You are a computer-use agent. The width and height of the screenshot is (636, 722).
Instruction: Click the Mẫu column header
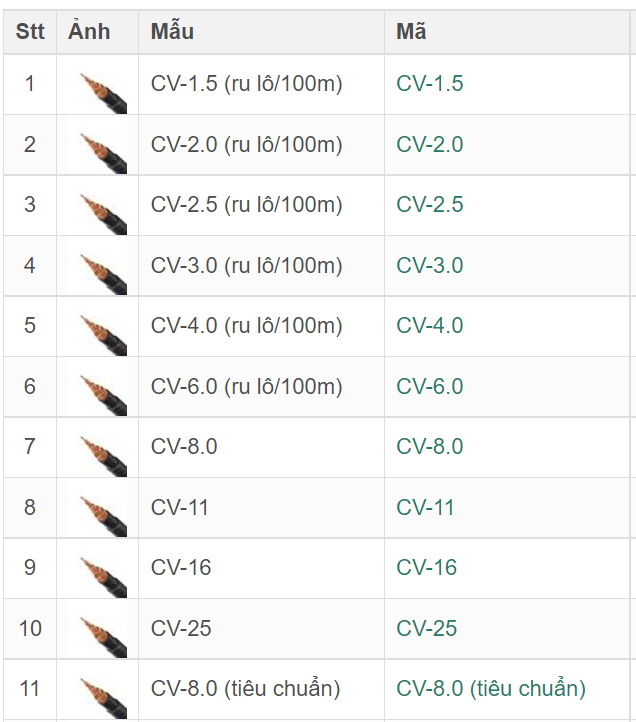pos(172,32)
